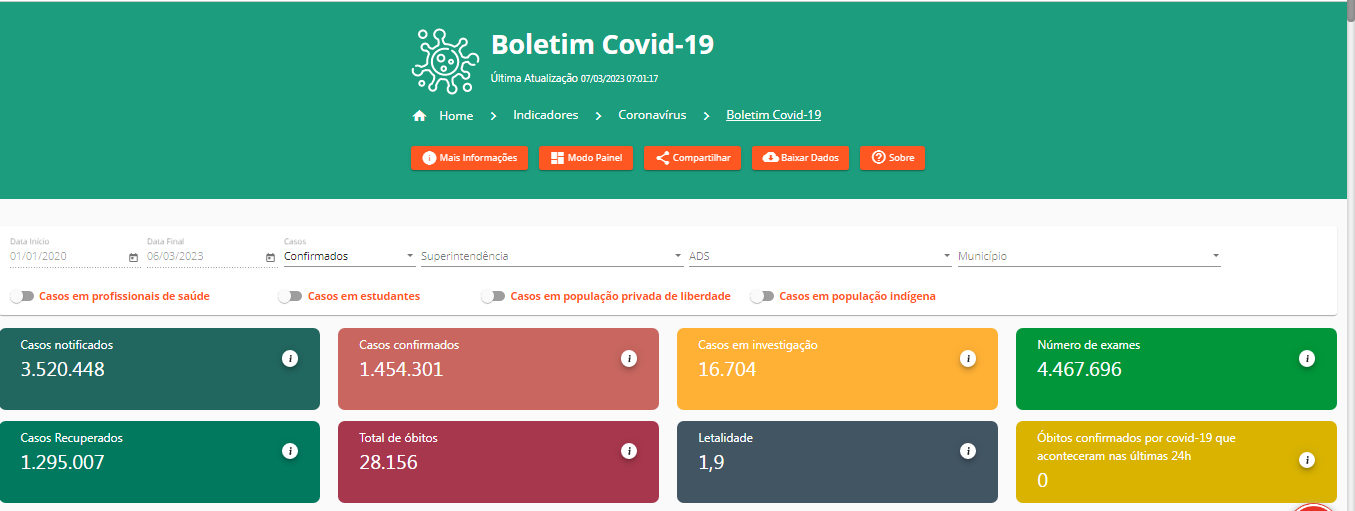Open the Sobre button
The image size is (1355, 511).
click(x=892, y=158)
